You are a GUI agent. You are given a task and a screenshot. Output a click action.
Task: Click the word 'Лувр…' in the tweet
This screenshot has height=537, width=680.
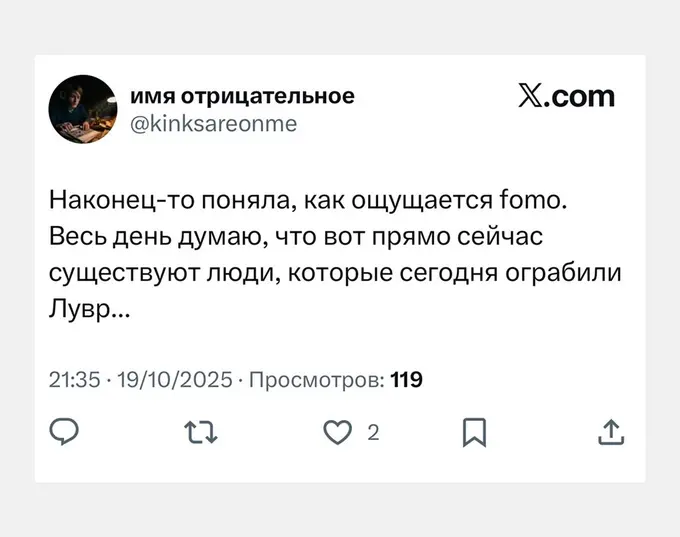[89, 311]
